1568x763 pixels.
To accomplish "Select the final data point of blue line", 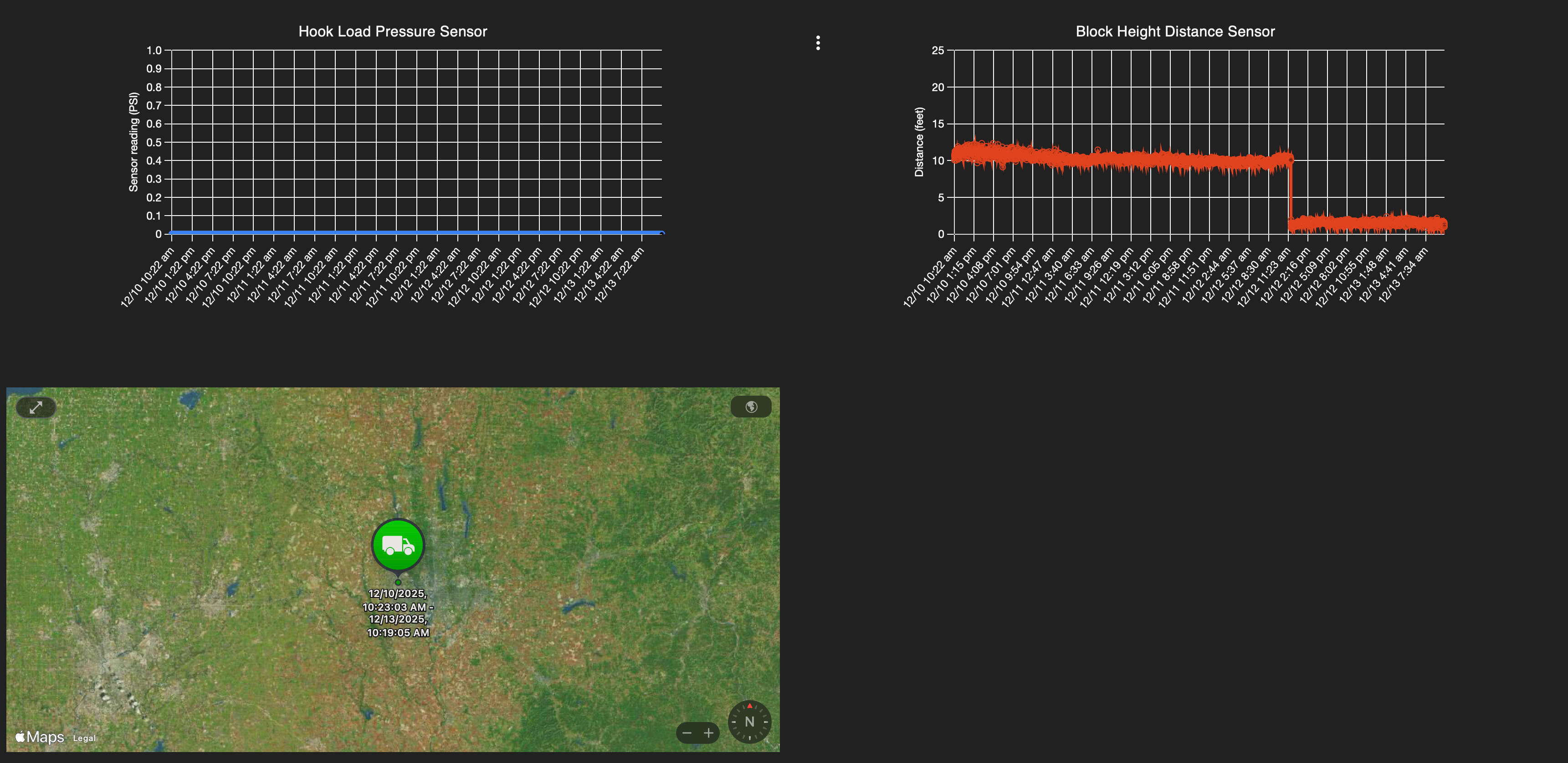I will (661, 233).
